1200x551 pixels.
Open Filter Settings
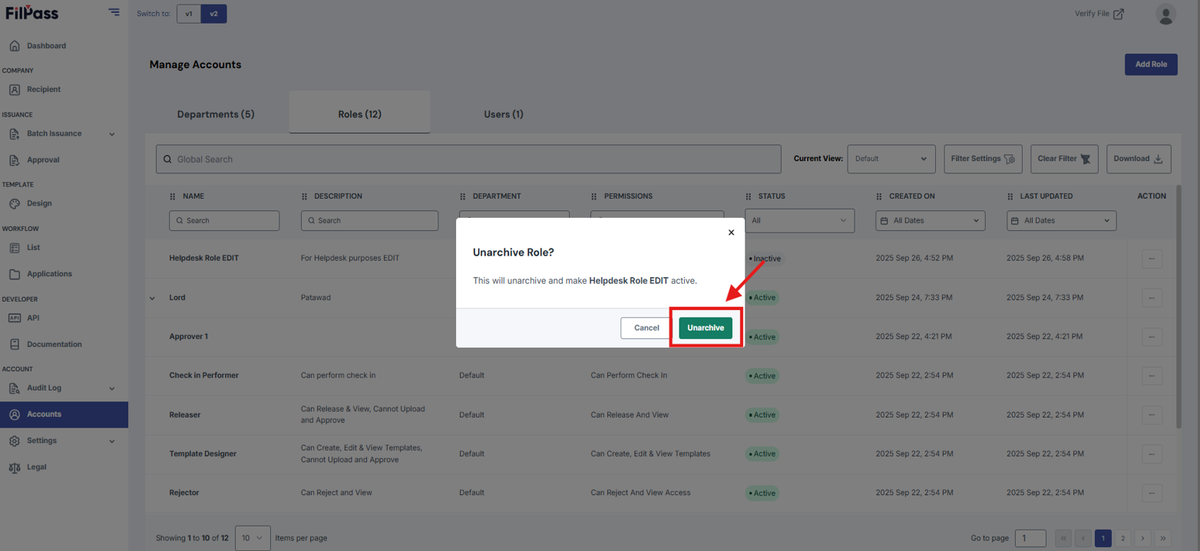point(982,159)
